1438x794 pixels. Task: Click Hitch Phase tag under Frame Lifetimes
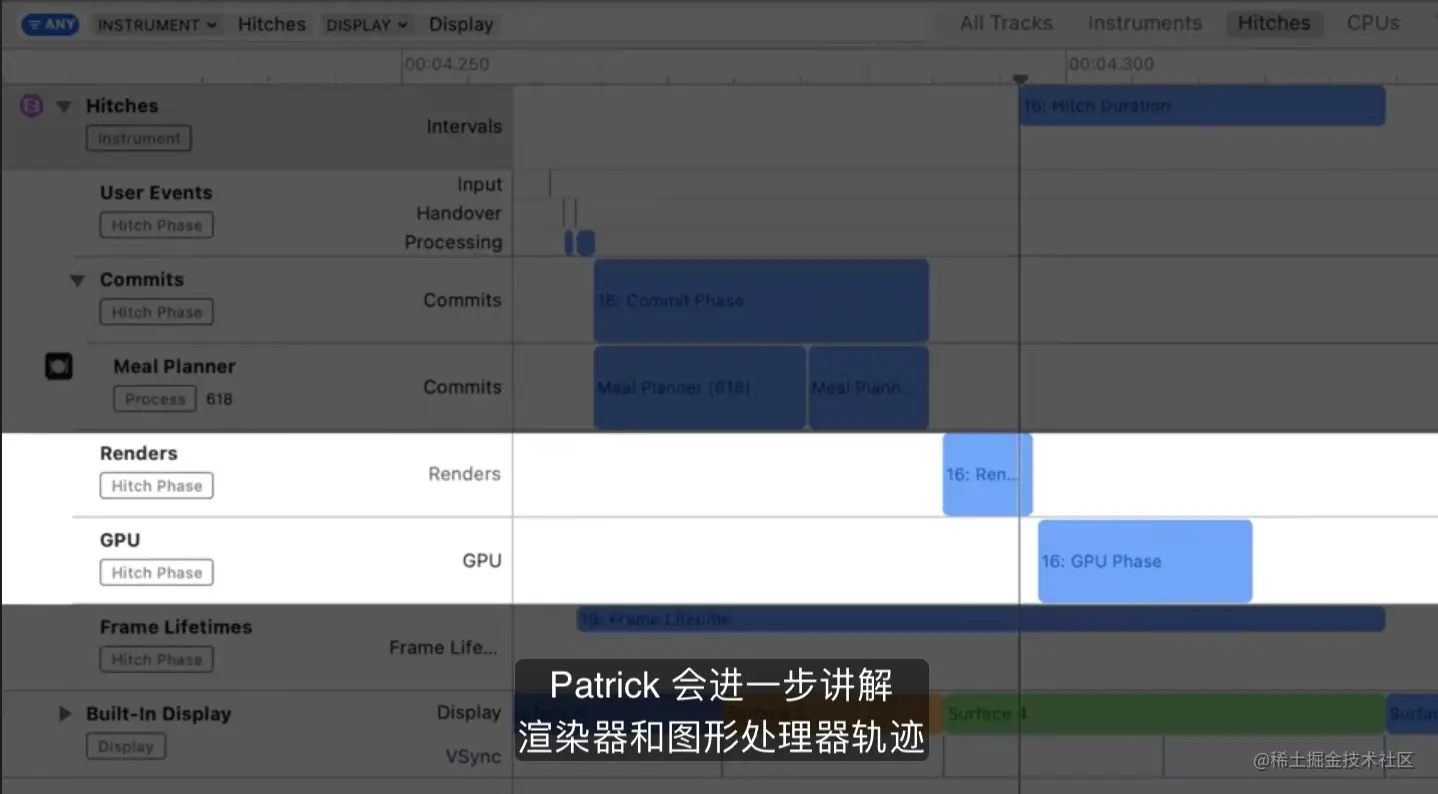coord(157,660)
